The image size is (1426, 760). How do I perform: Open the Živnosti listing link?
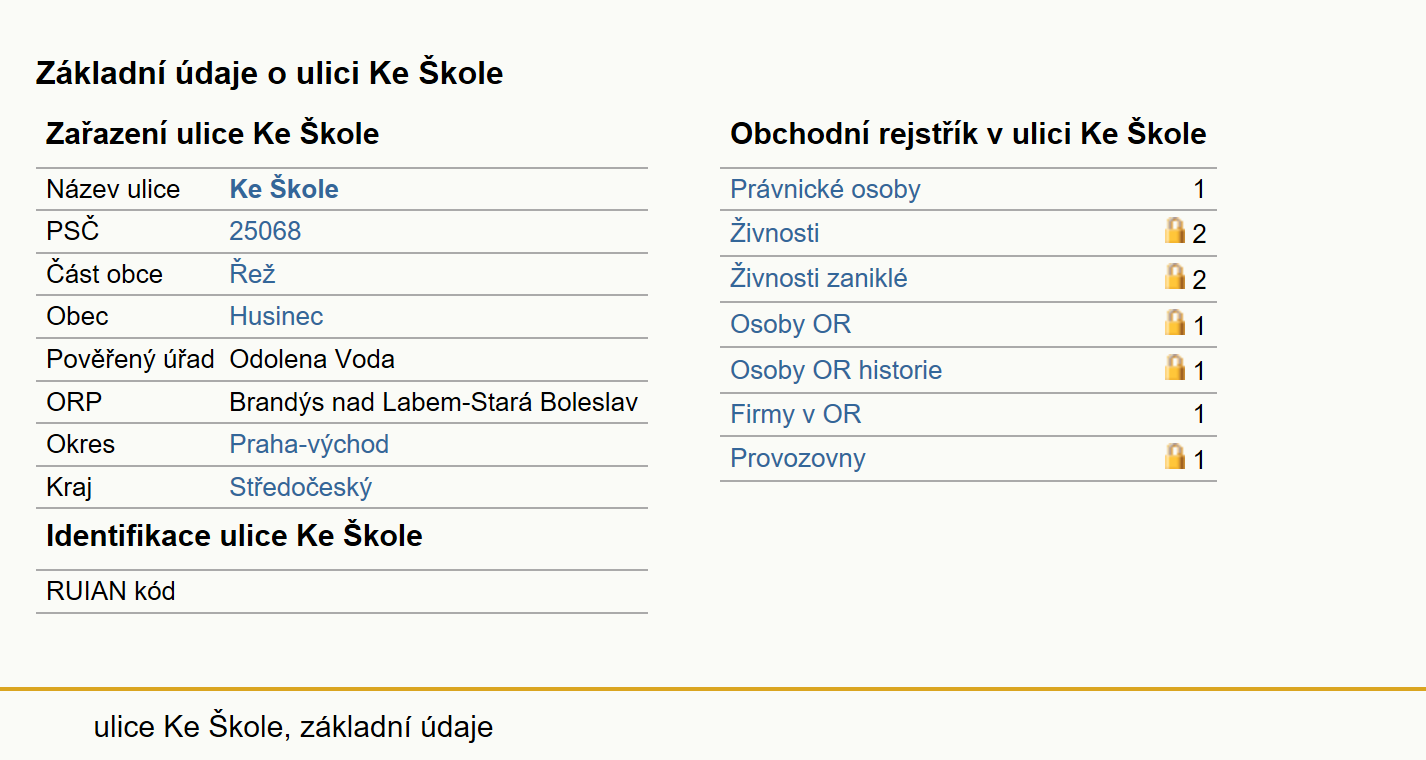775,233
